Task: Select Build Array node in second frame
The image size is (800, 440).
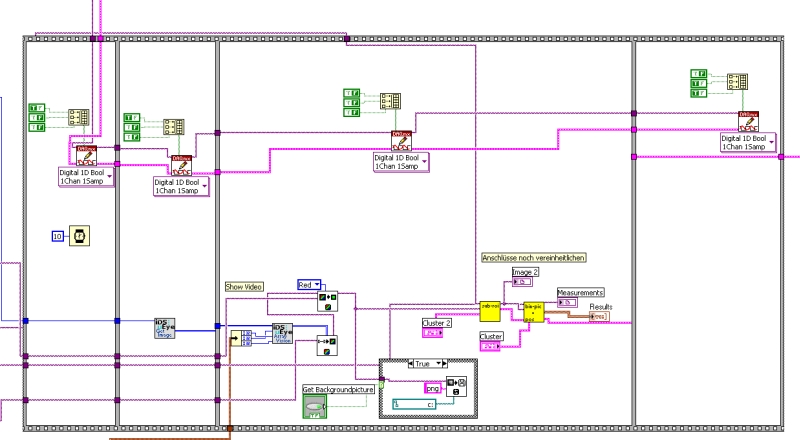Action: click(x=173, y=127)
